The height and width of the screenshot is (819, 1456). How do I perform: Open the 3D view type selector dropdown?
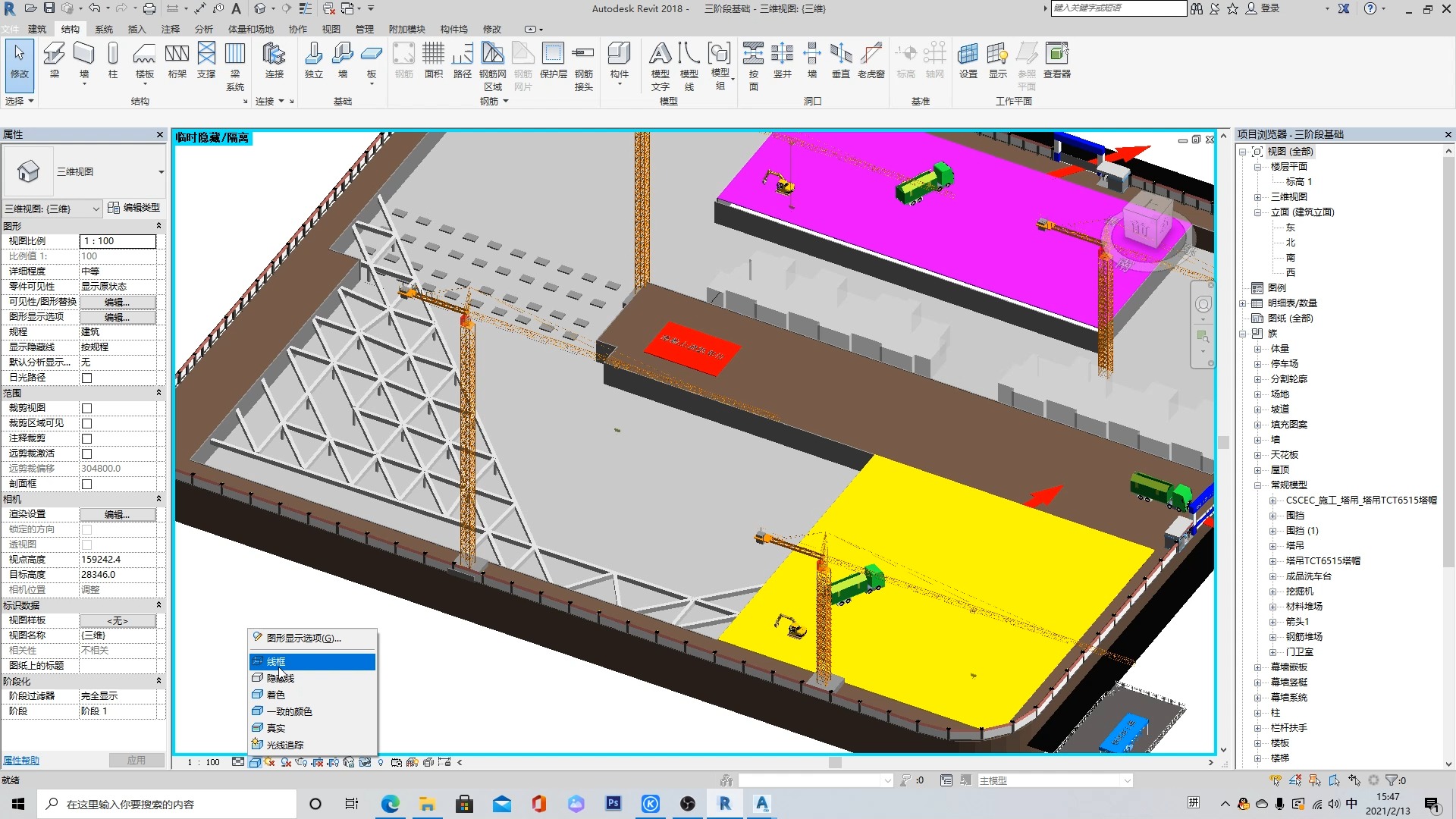pyautogui.click(x=160, y=172)
